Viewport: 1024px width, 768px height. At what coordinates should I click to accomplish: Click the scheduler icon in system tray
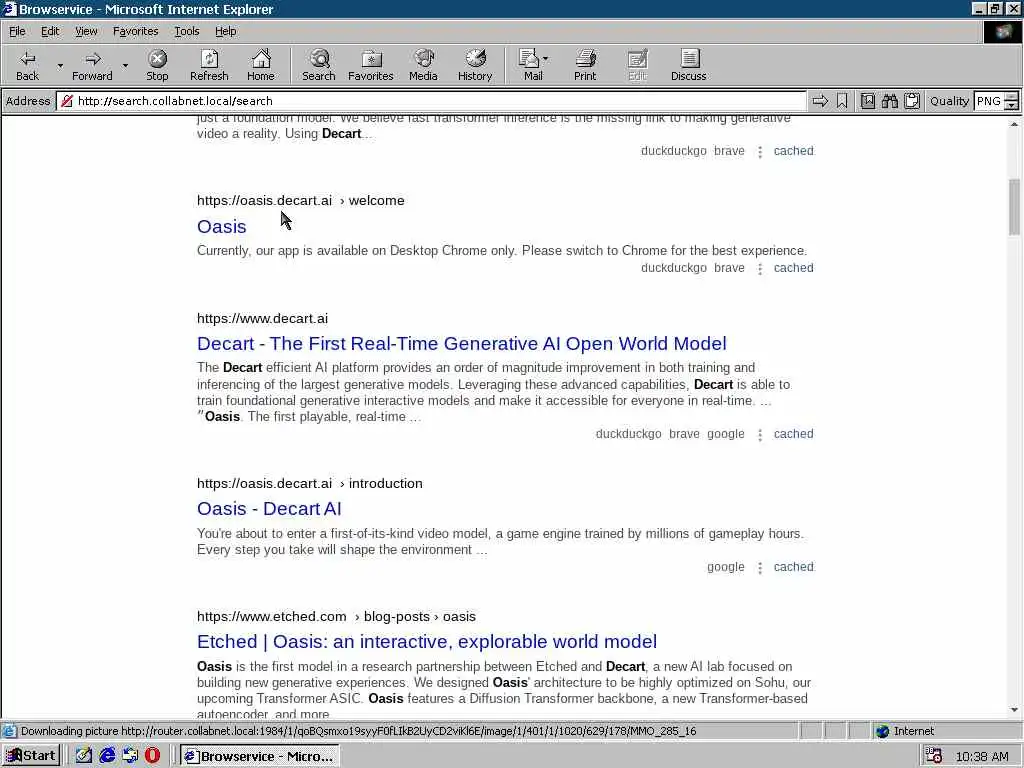(x=934, y=756)
